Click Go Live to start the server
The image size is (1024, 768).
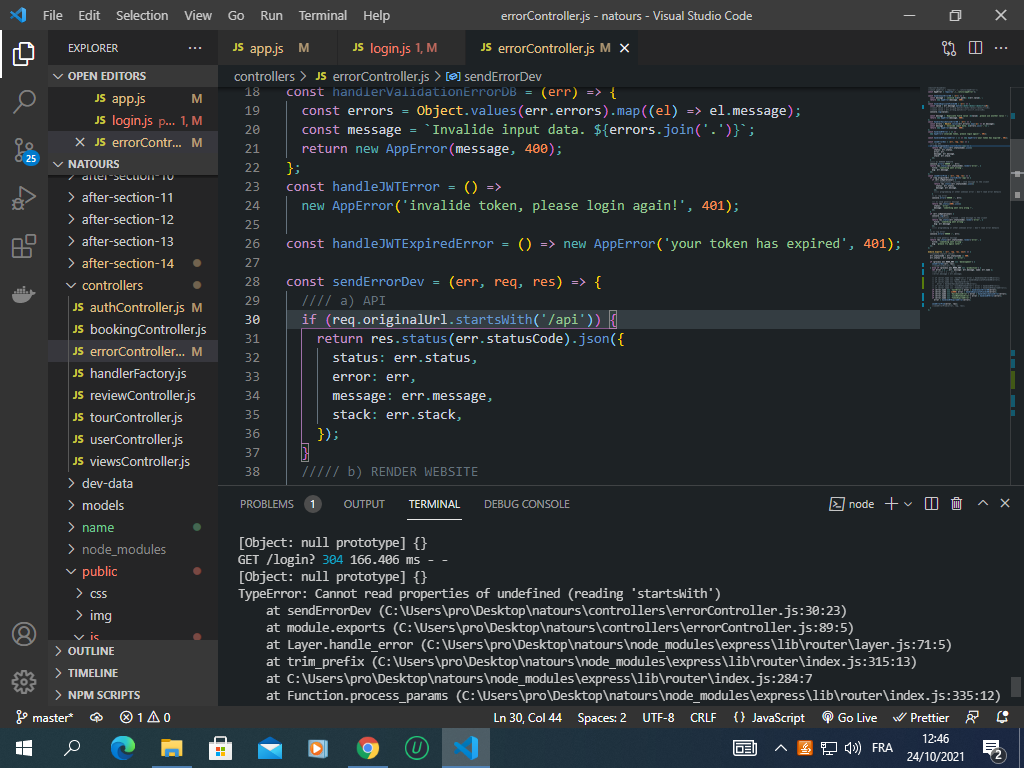855,717
